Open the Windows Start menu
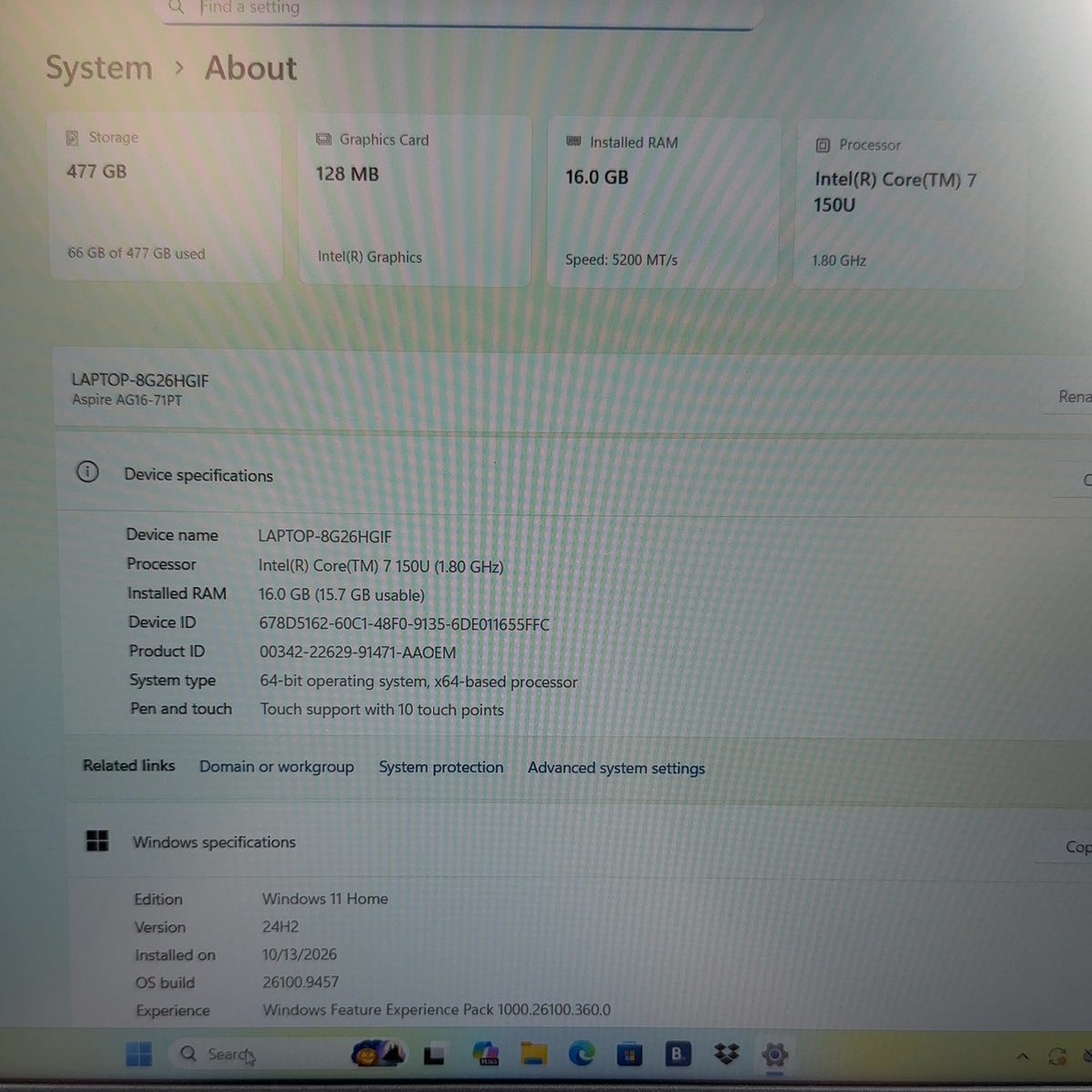1092x1092 pixels. click(139, 1054)
